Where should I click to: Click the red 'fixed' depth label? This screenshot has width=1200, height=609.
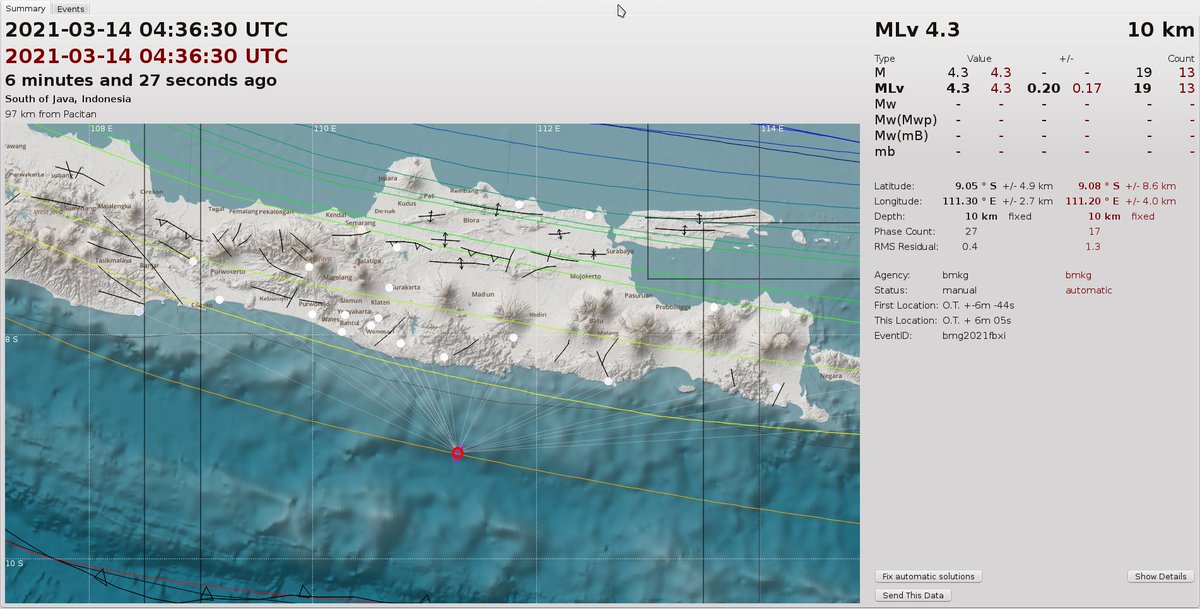[1143, 216]
